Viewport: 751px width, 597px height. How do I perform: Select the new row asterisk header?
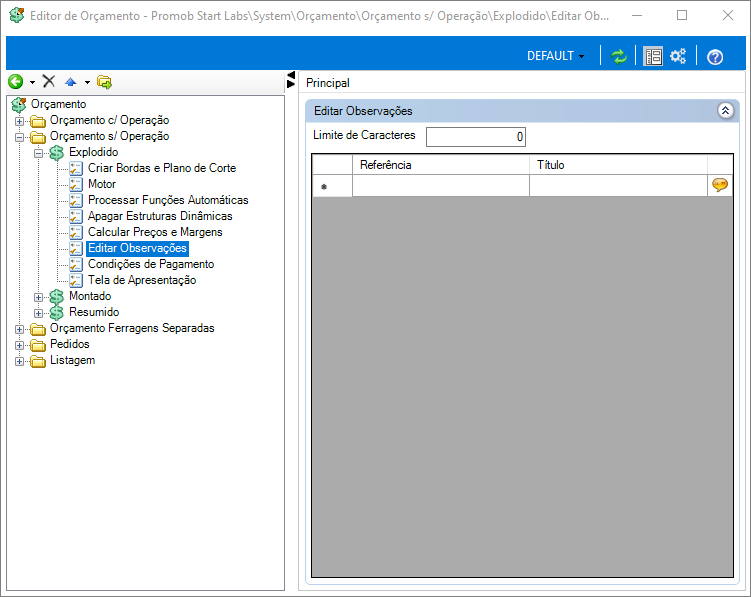(x=332, y=186)
